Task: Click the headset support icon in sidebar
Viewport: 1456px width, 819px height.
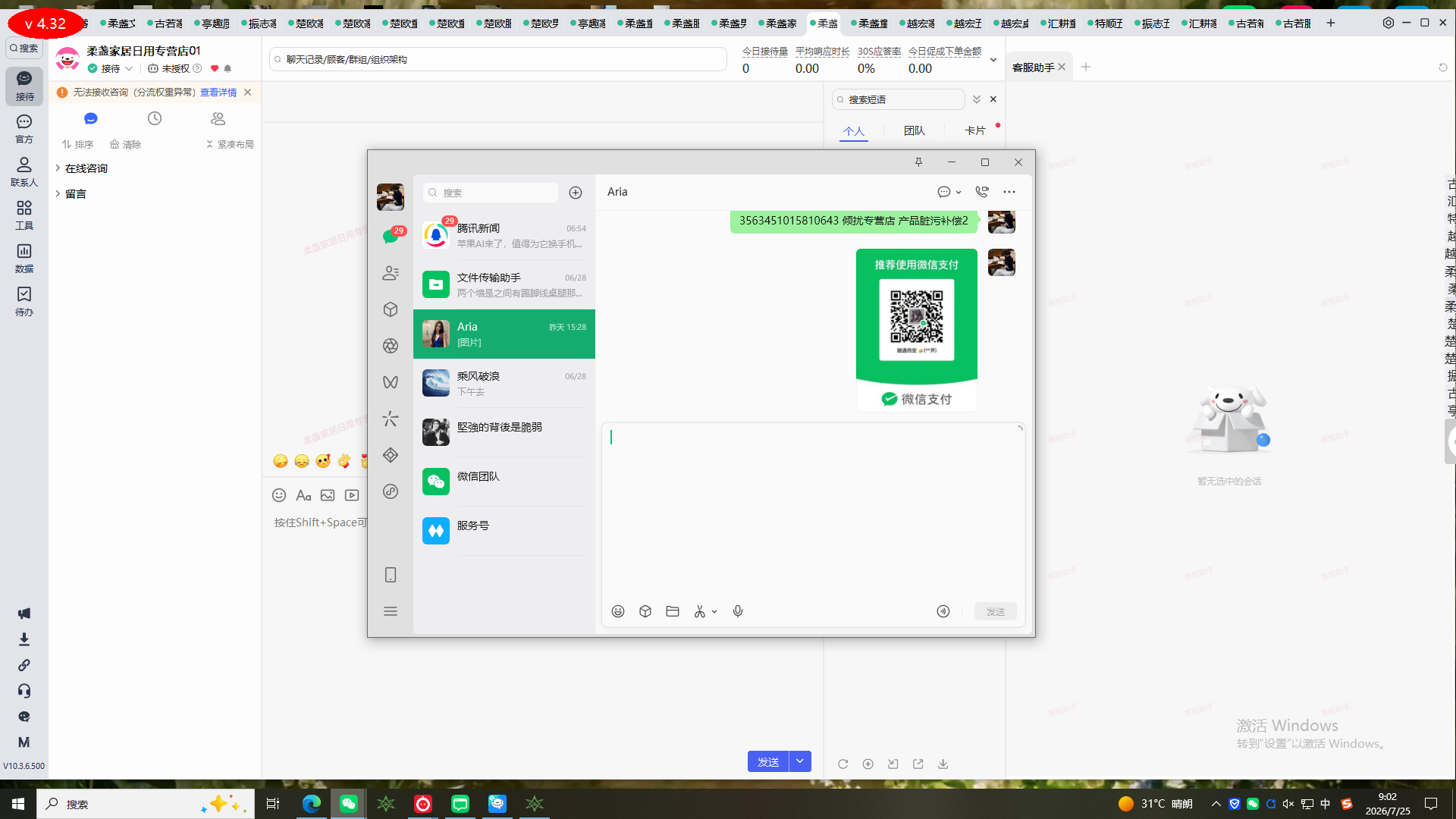Action: click(x=24, y=691)
